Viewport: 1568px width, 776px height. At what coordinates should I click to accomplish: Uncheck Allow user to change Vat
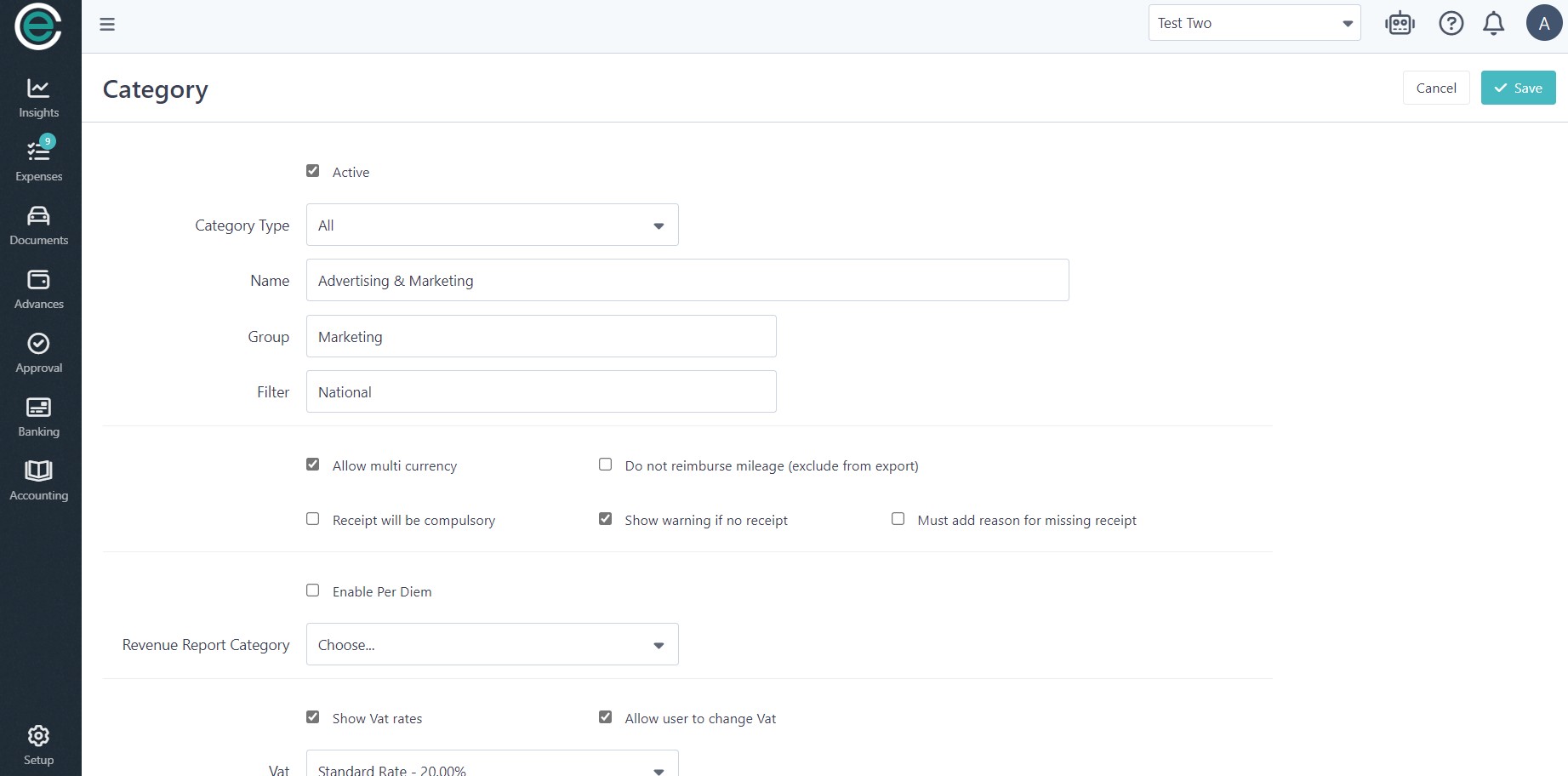[606, 717]
